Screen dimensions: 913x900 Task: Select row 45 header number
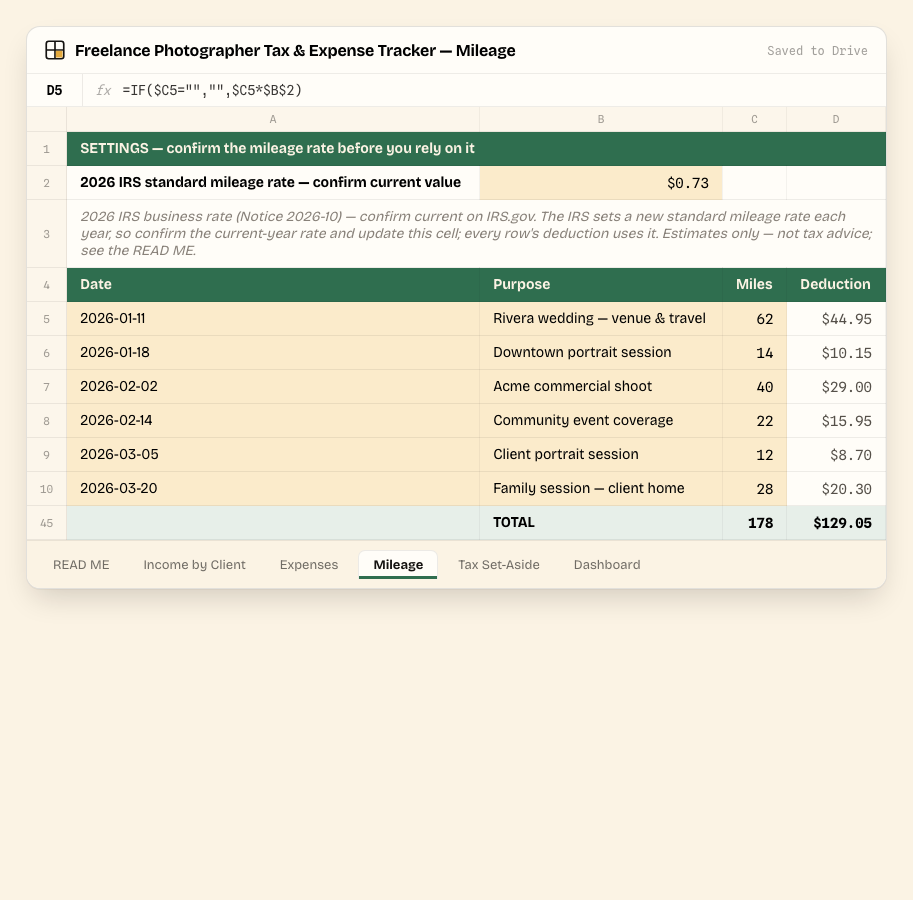[x=47, y=523]
